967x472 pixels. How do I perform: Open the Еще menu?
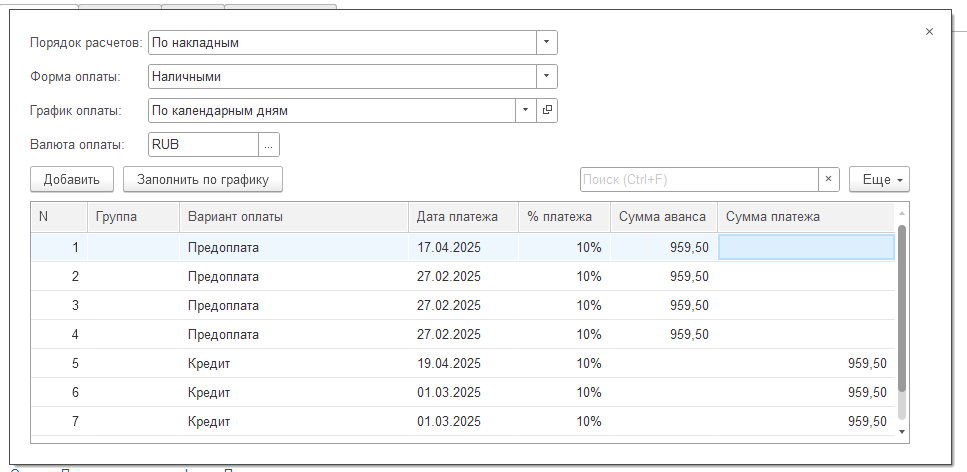coord(879,179)
